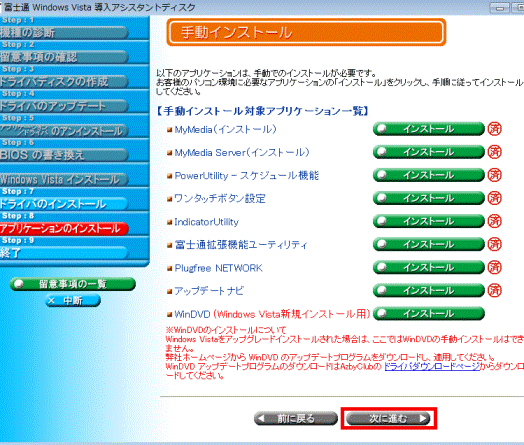524x445 pixels.
Task: Click MyMedia Server(インストール) label text
Action: 242,153
